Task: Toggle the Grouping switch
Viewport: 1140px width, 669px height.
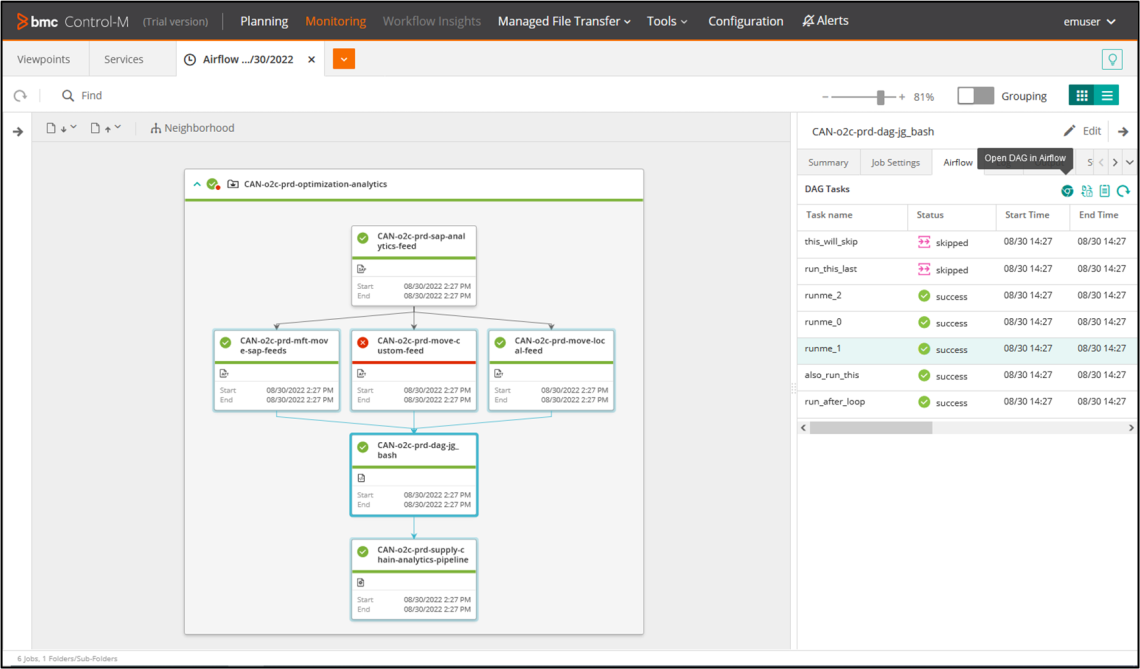Action: pyautogui.click(x=975, y=95)
